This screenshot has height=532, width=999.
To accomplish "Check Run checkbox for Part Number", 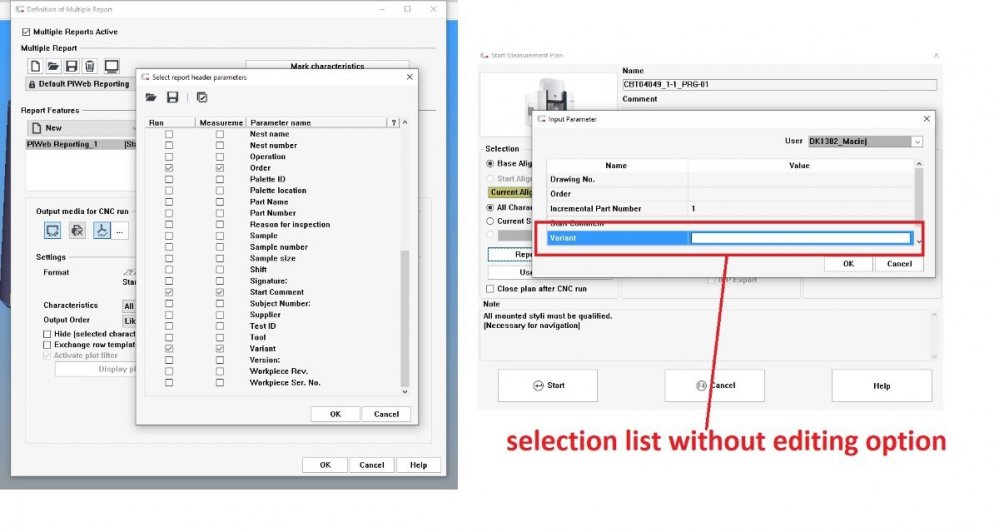I will pos(169,213).
